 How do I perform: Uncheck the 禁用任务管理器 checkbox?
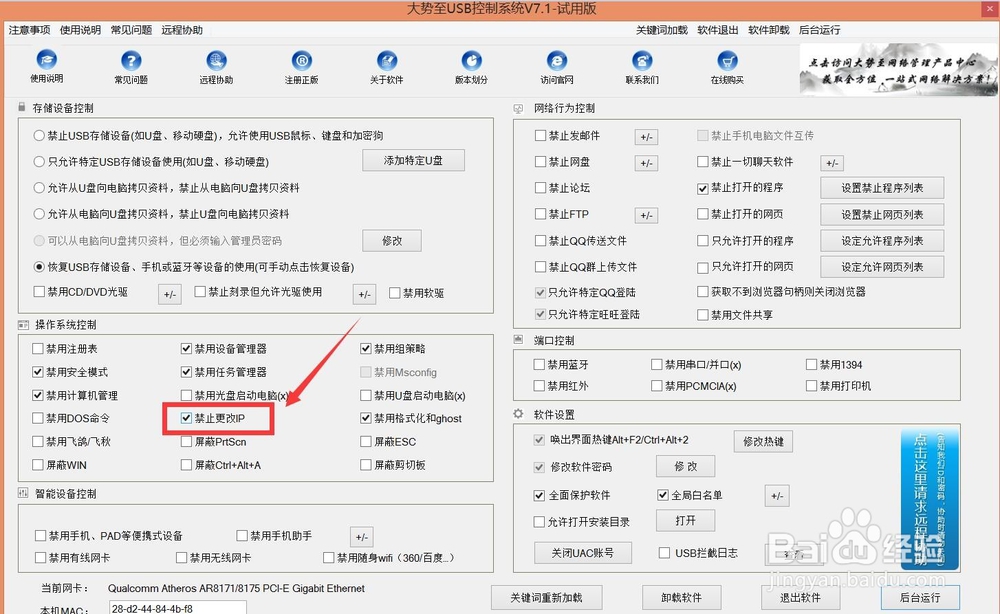point(186,372)
